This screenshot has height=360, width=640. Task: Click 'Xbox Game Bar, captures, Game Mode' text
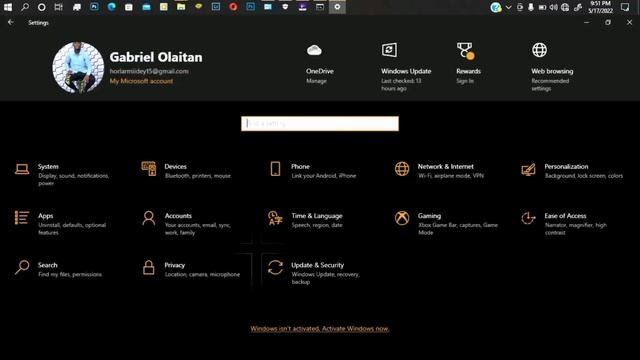tap(458, 229)
